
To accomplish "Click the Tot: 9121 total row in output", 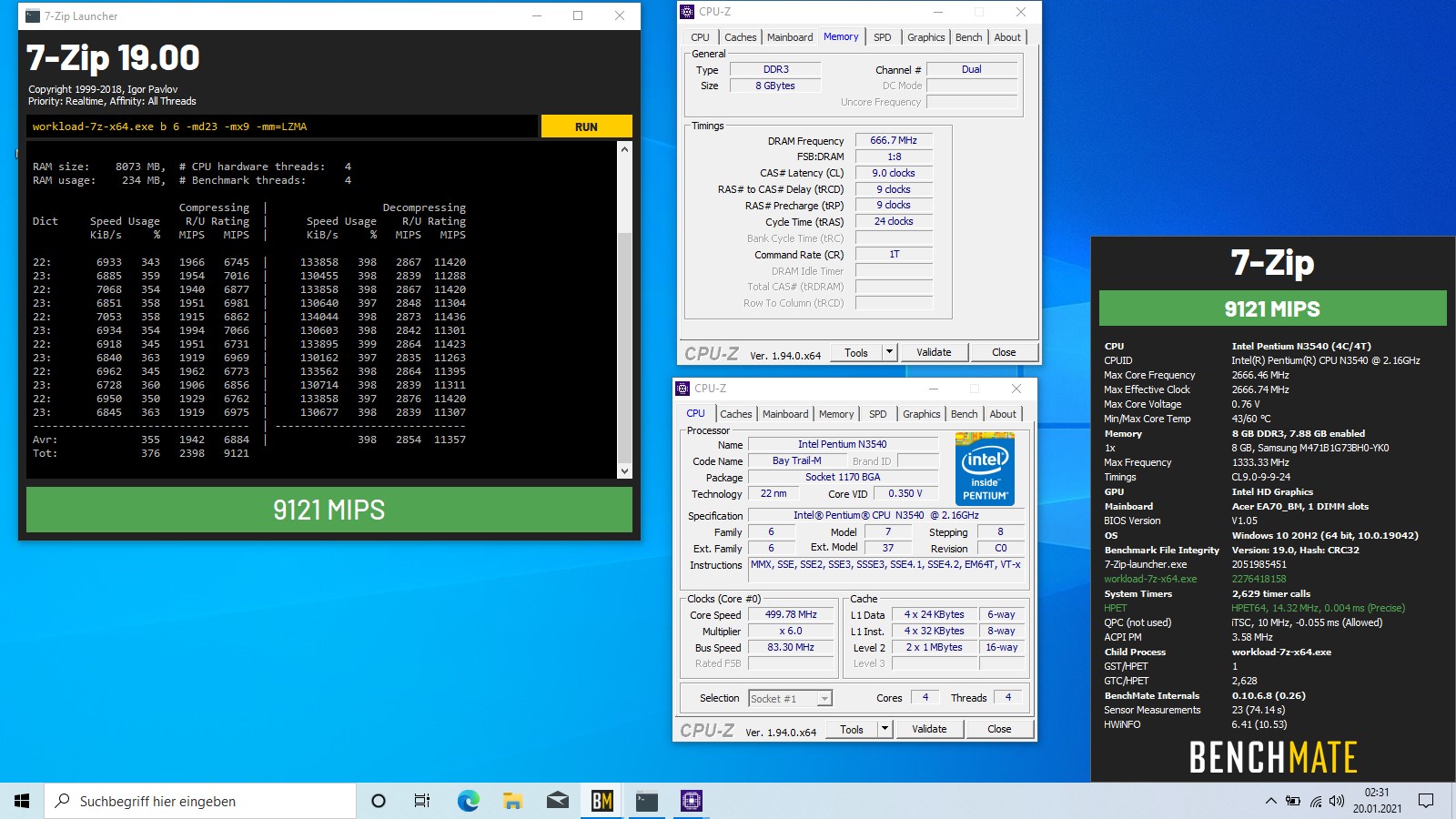I will 141,453.
